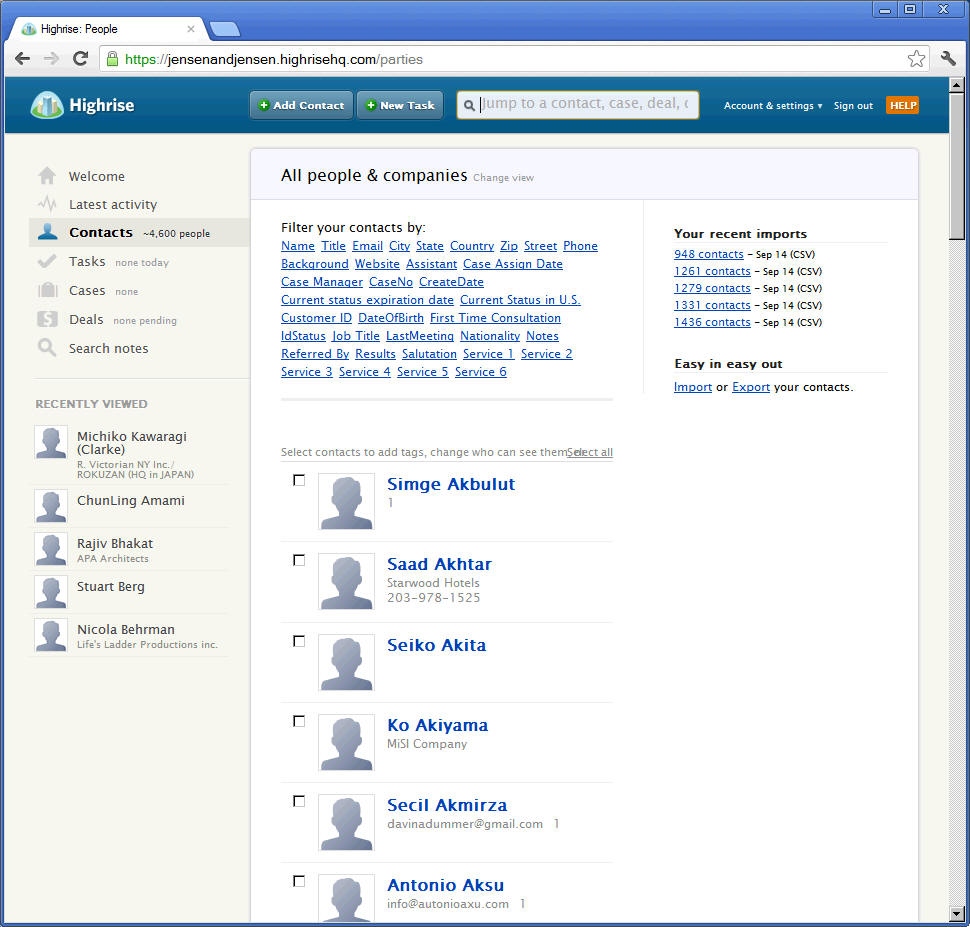
Task: Filter contacts by Nationality
Action: [490, 335]
